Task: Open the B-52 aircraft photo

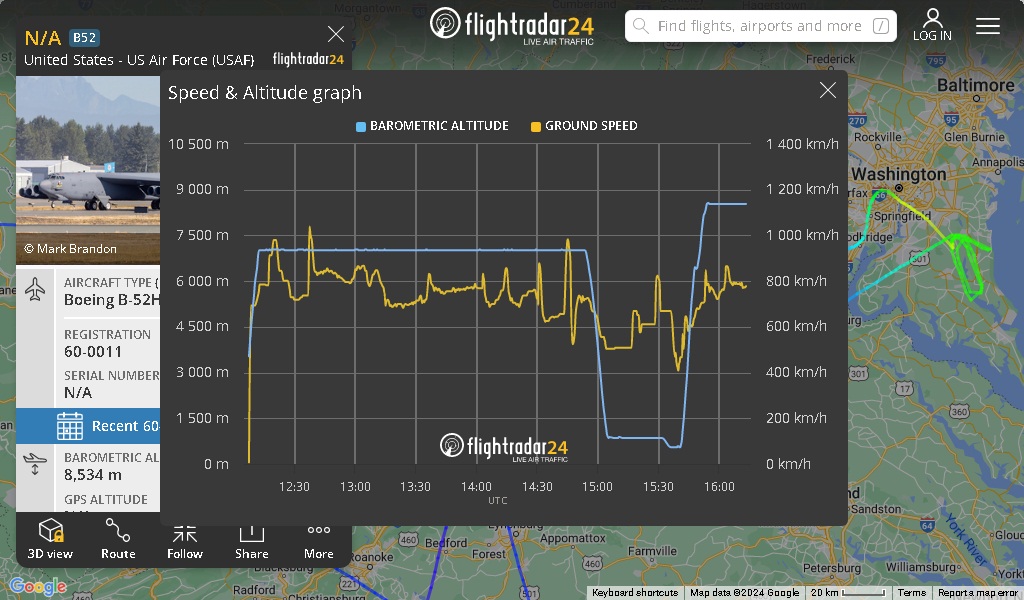Action: [88, 170]
